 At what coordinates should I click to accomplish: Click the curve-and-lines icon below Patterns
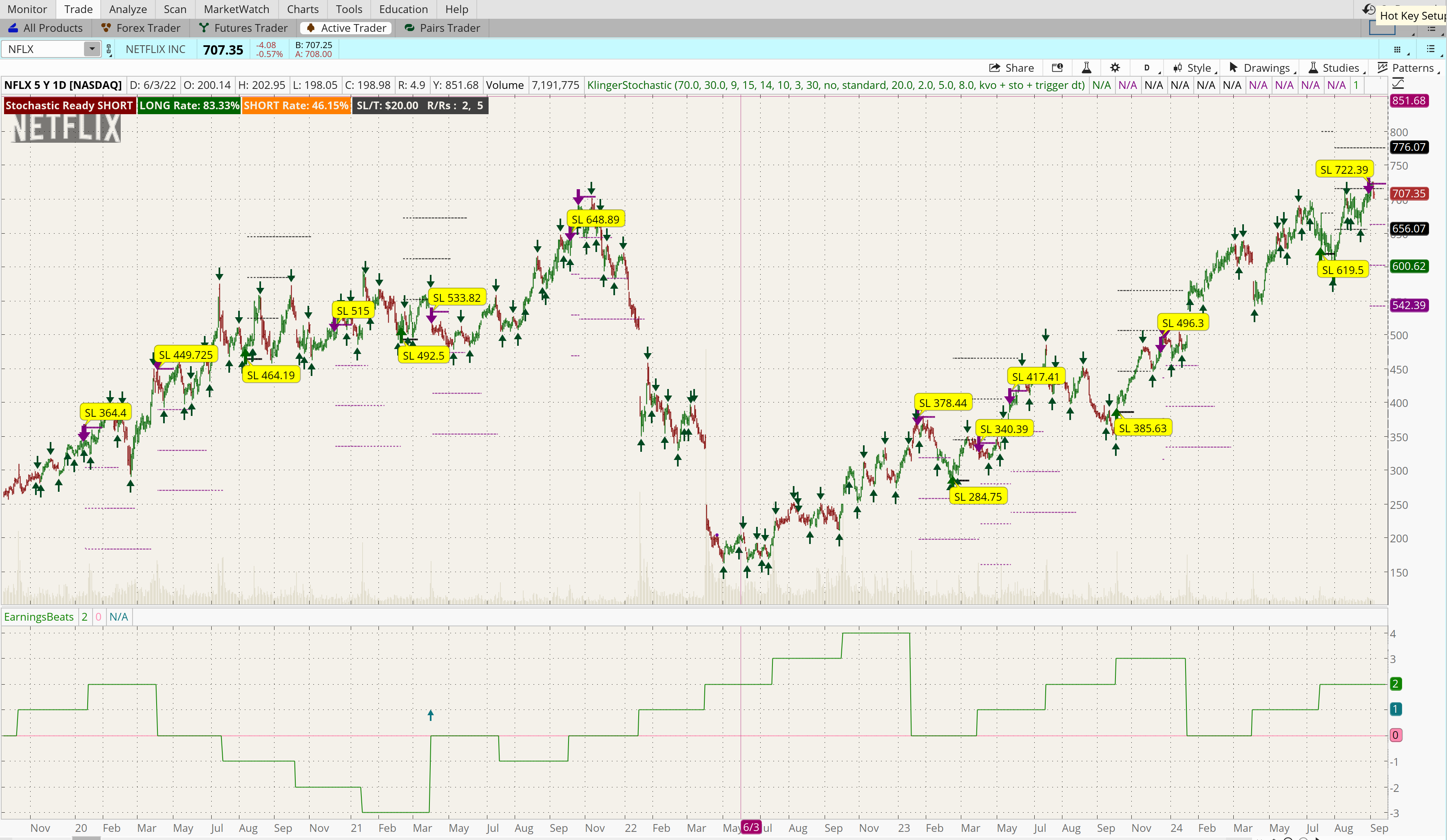click(1398, 84)
